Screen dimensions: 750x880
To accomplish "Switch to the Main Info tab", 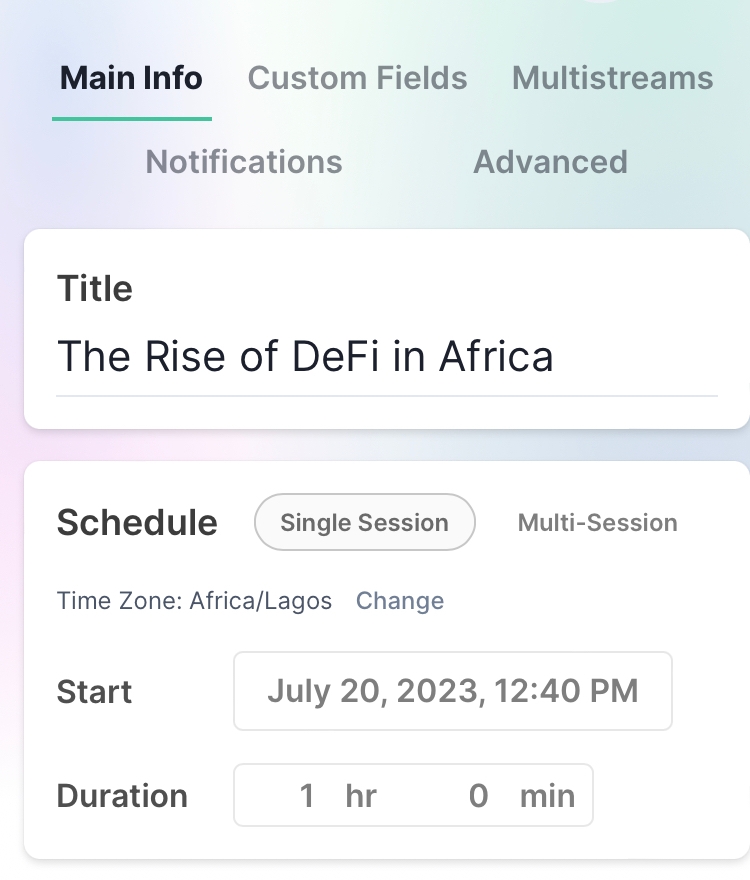I will pyautogui.click(x=131, y=78).
